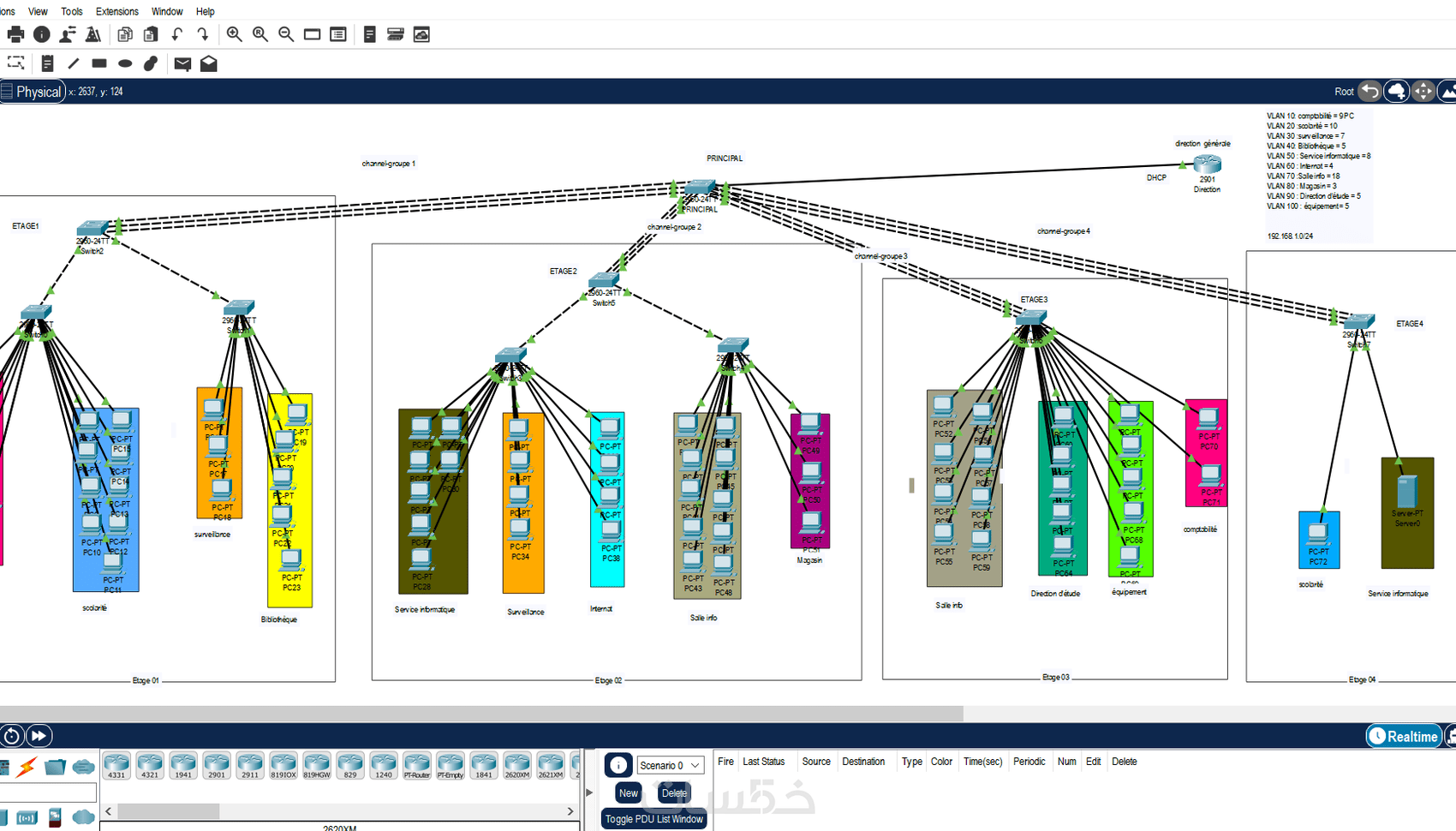Click the Add Simple PDU envelope icon
This screenshot has height=831, width=1456.
182,63
